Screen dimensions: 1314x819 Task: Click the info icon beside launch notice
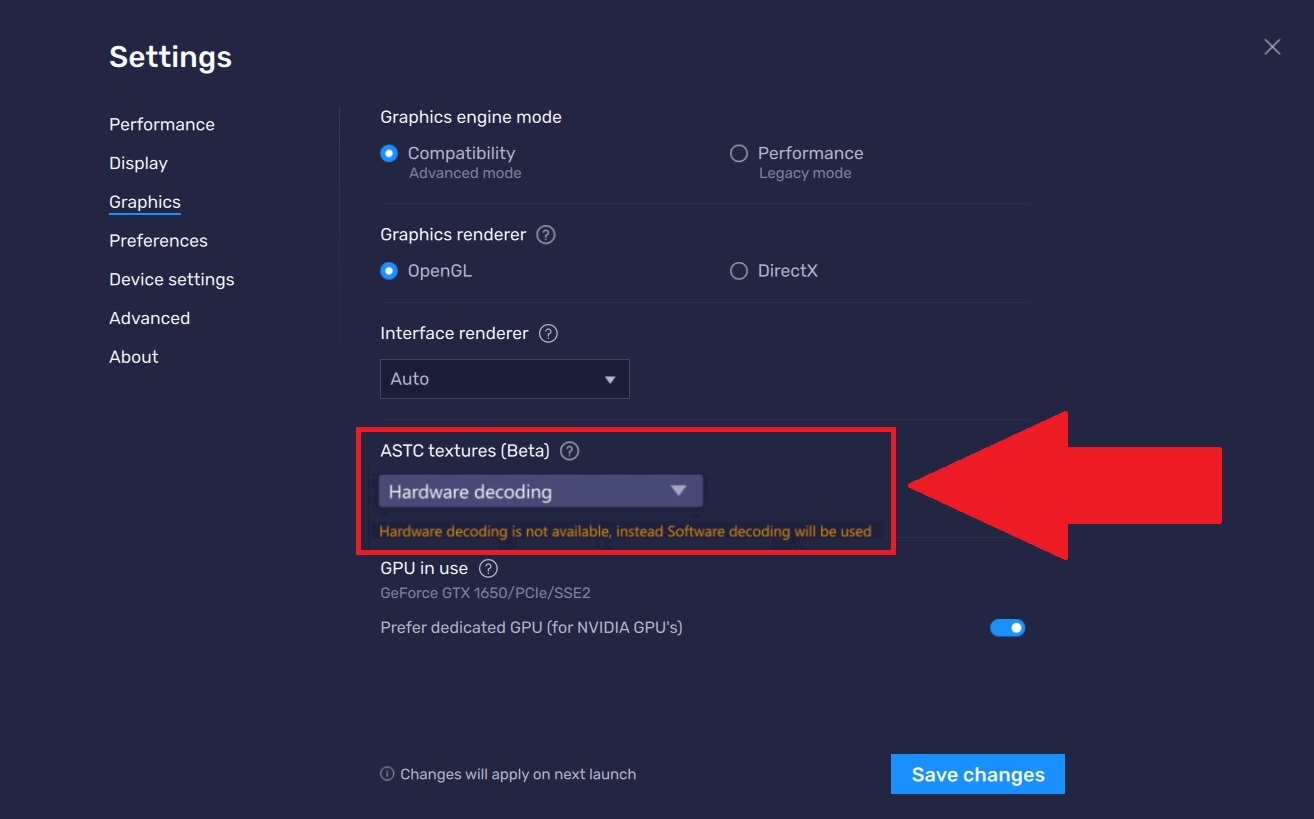tap(389, 774)
